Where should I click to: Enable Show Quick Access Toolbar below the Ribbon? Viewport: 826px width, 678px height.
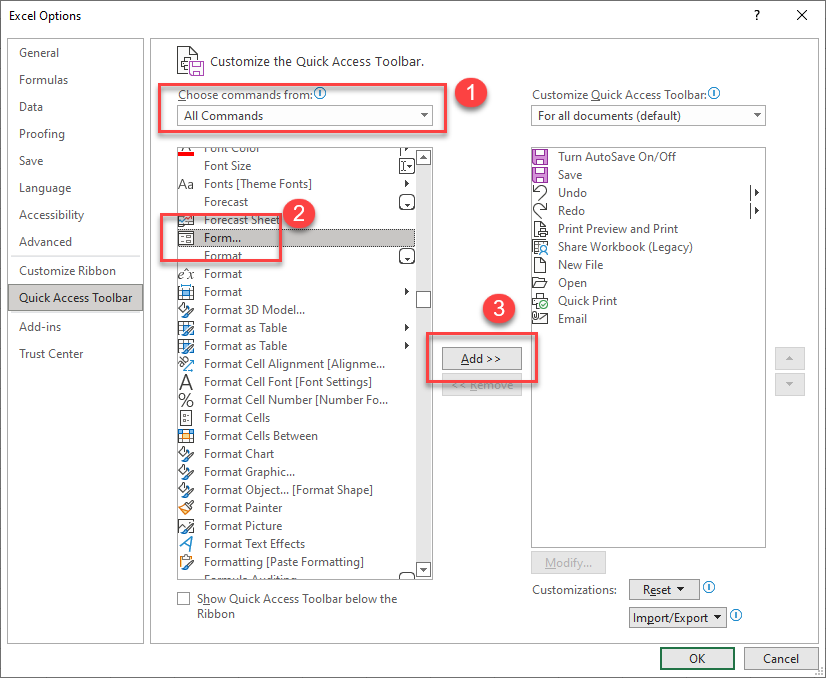[184, 598]
